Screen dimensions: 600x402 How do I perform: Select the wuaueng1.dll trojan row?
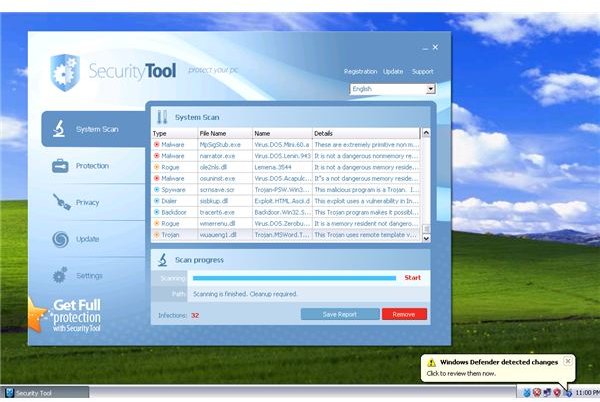coord(285,234)
